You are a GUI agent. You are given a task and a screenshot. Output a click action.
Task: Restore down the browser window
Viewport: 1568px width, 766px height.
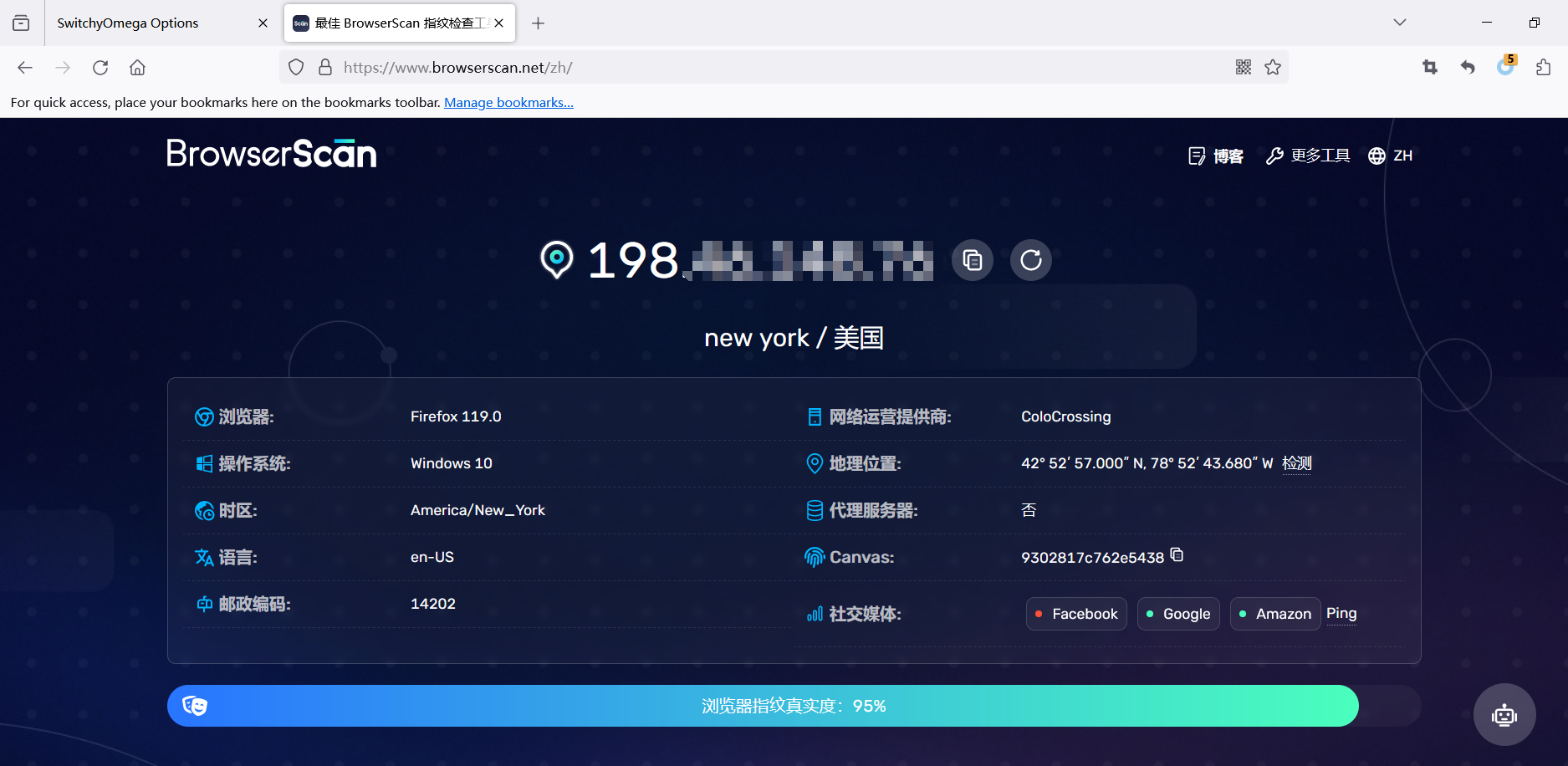pyautogui.click(x=1534, y=23)
